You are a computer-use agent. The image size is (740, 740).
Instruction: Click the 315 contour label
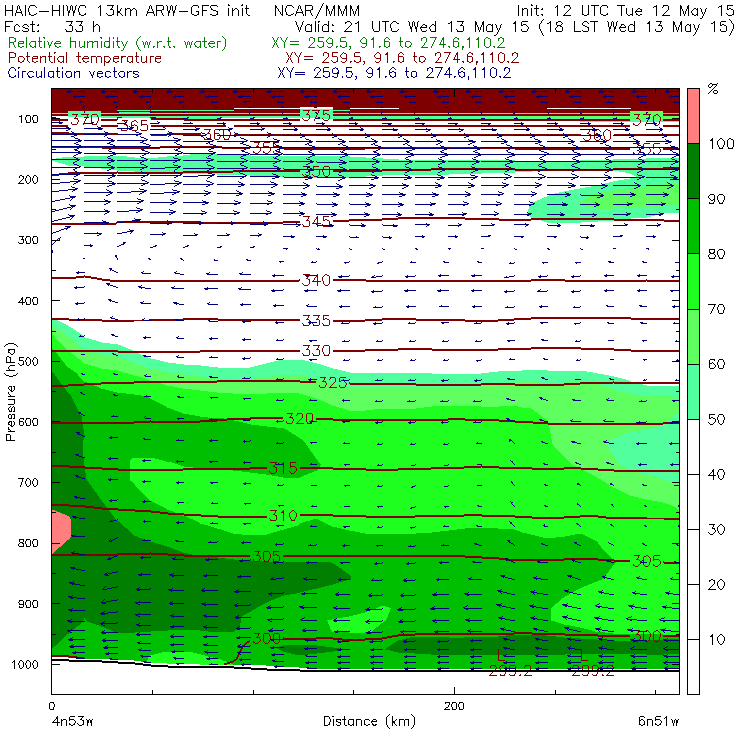[283, 468]
